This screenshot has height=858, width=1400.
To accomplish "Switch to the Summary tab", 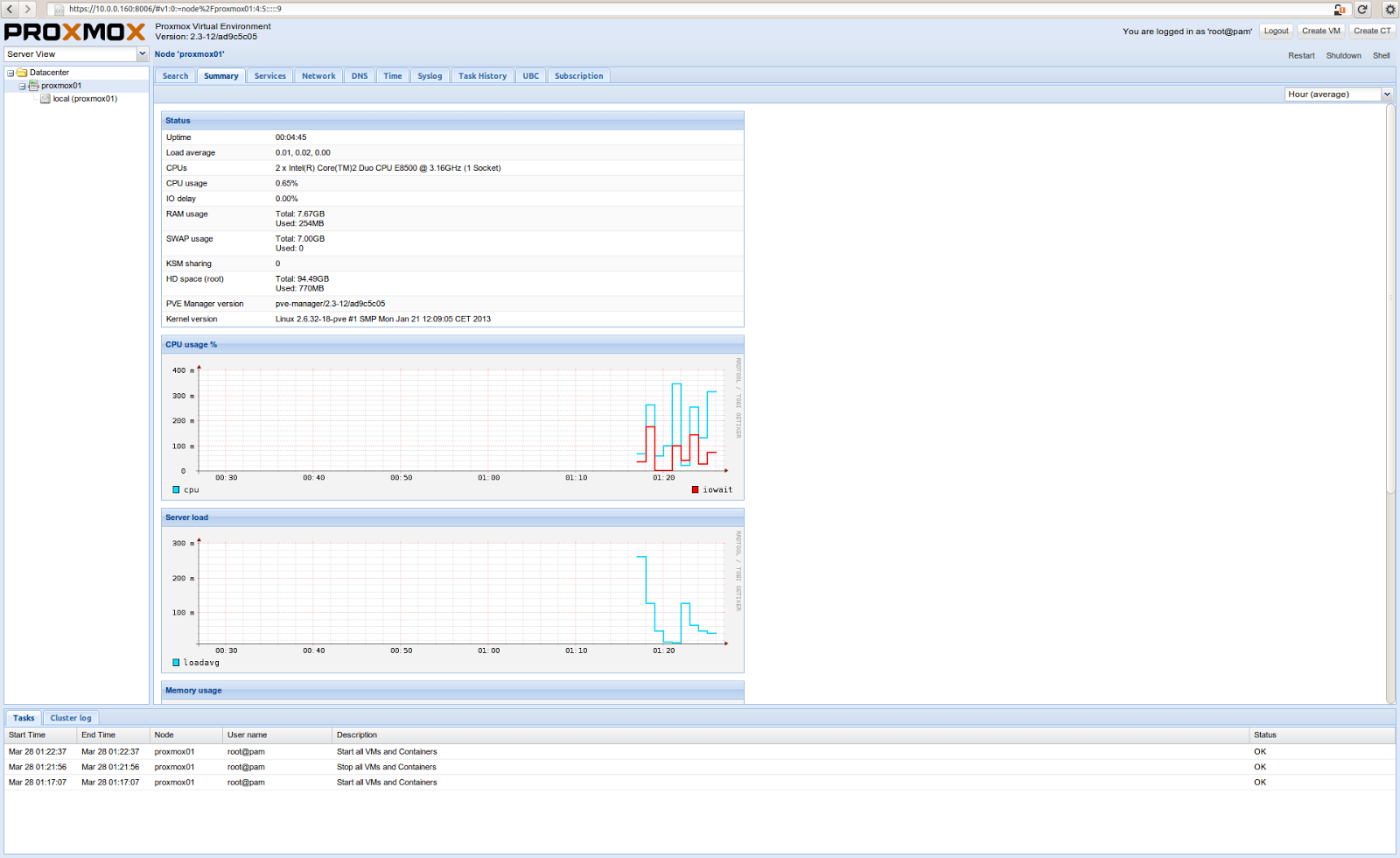I will tap(221, 76).
